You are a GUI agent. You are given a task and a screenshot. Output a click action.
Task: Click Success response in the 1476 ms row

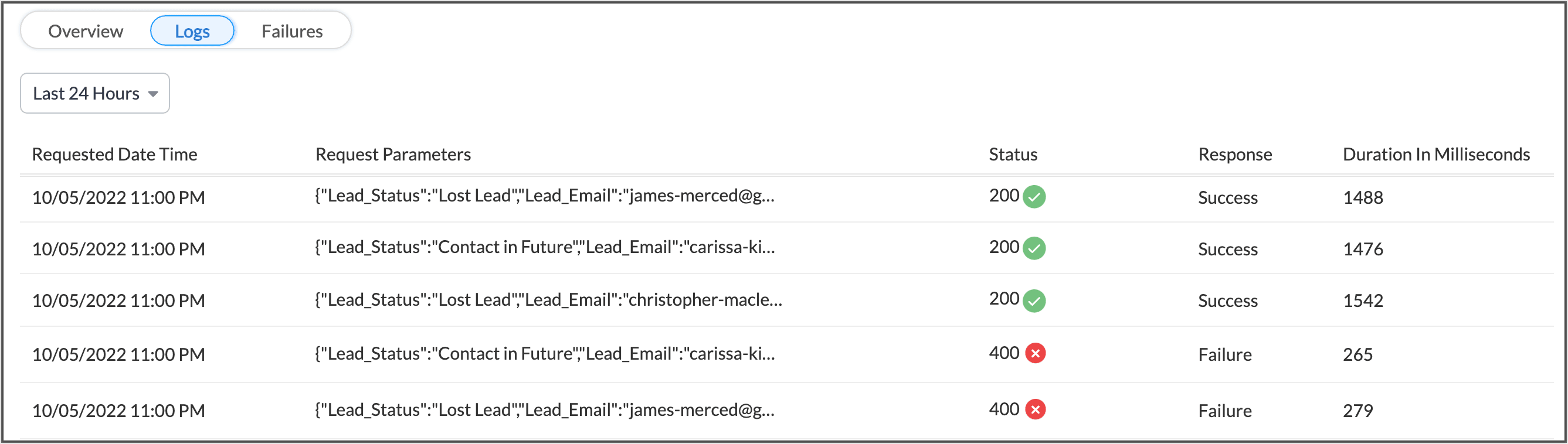pos(1227,250)
